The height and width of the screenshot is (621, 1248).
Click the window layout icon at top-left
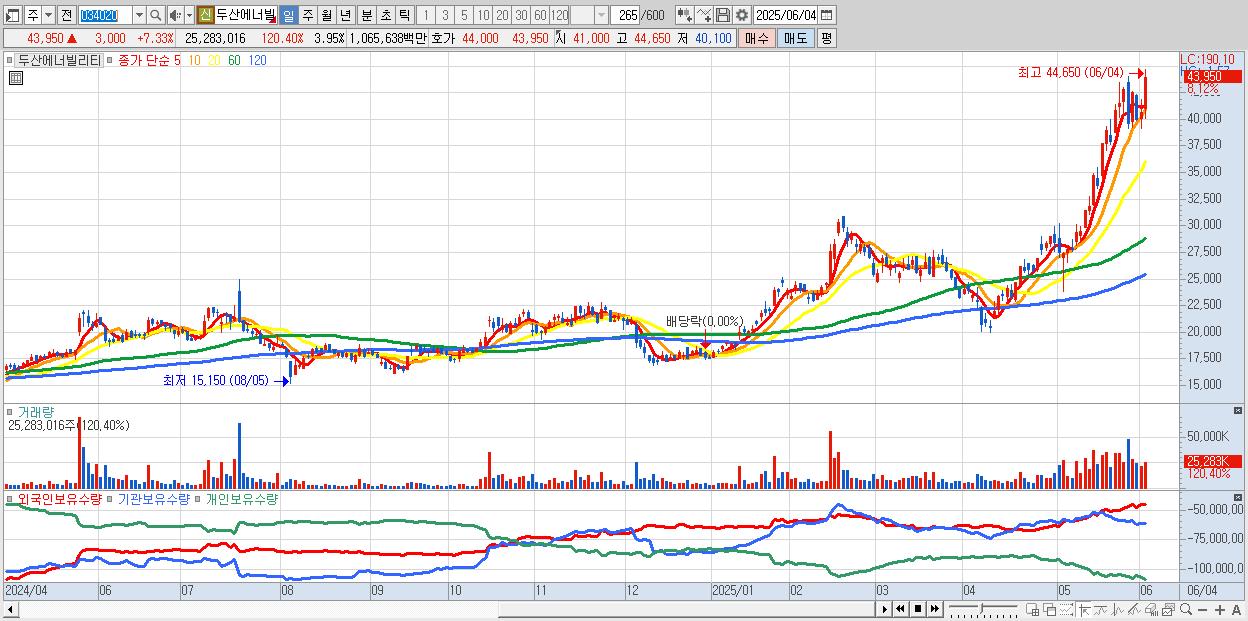tap(13, 15)
